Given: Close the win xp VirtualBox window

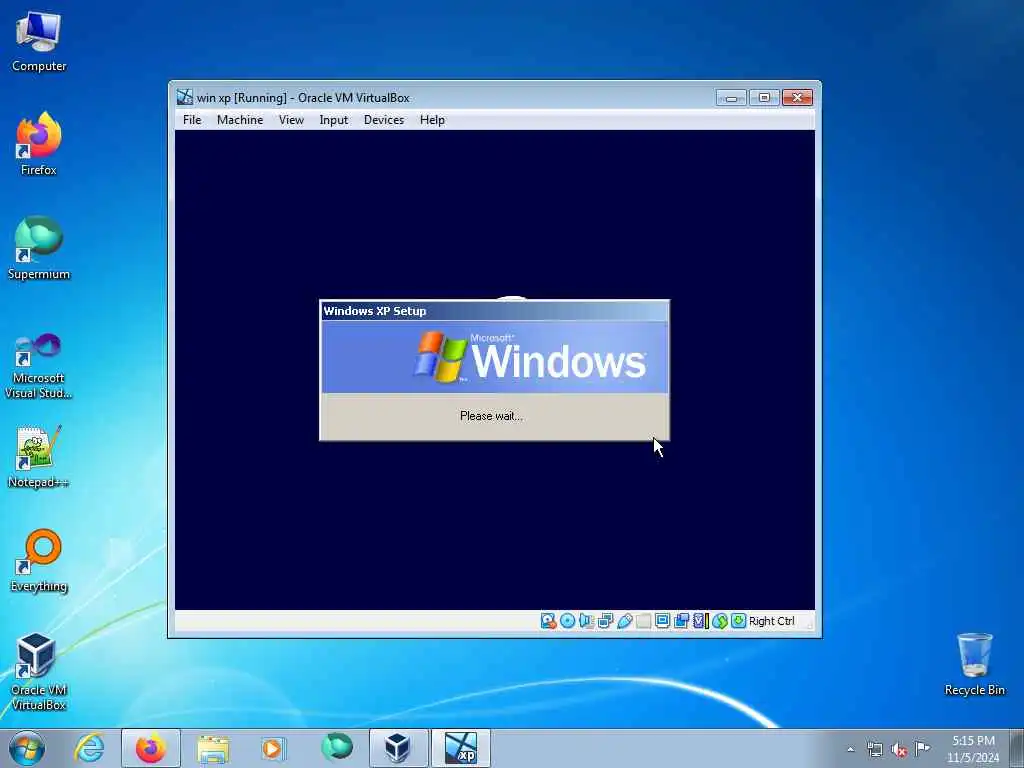Looking at the screenshot, I should [x=797, y=98].
